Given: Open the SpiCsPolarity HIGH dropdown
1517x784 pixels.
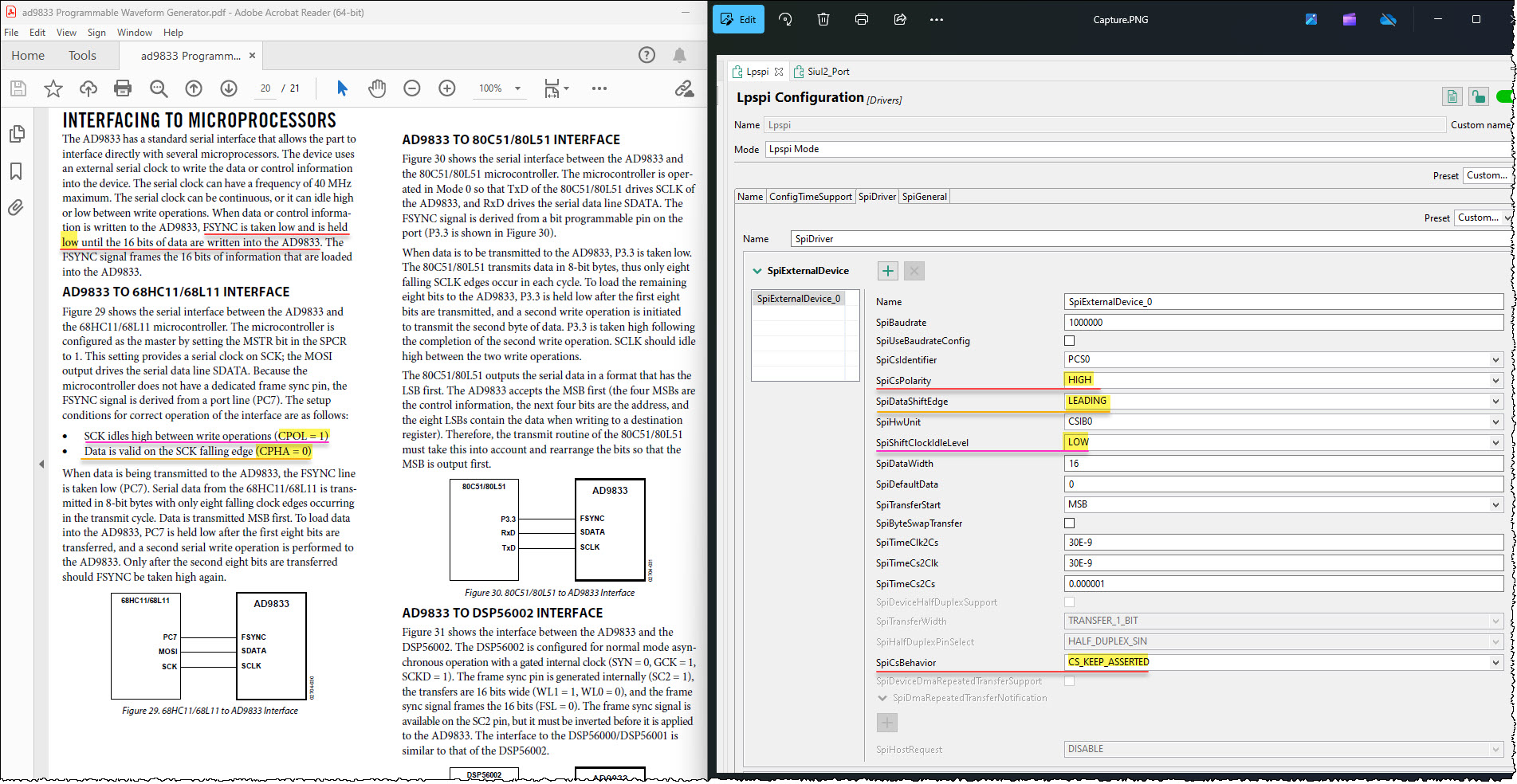Looking at the screenshot, I should [1283, 380].
